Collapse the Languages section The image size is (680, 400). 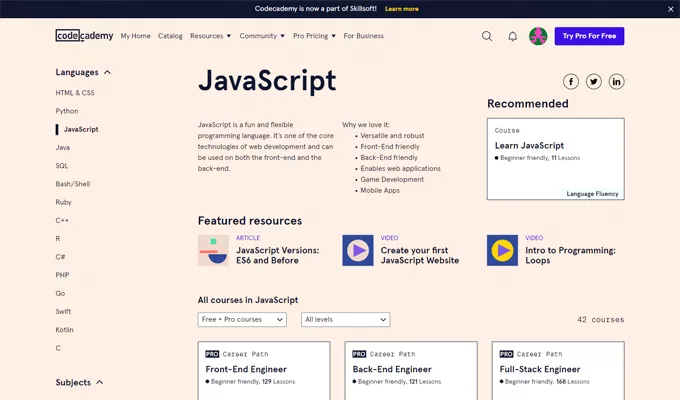click(83, 72)
